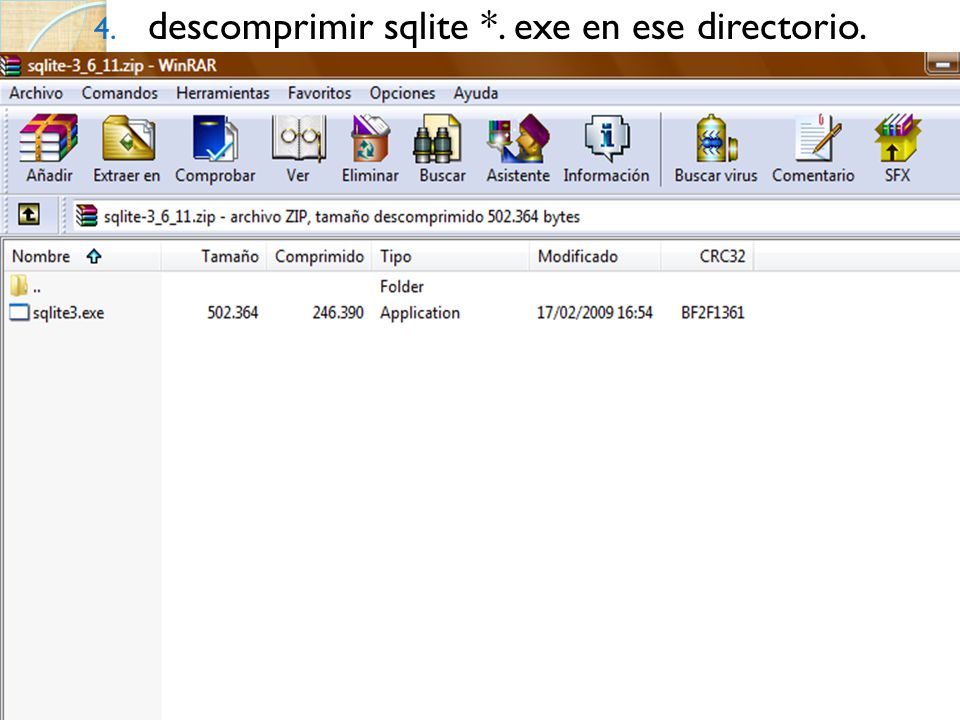Sort by Nombre column header

(82, 256)
